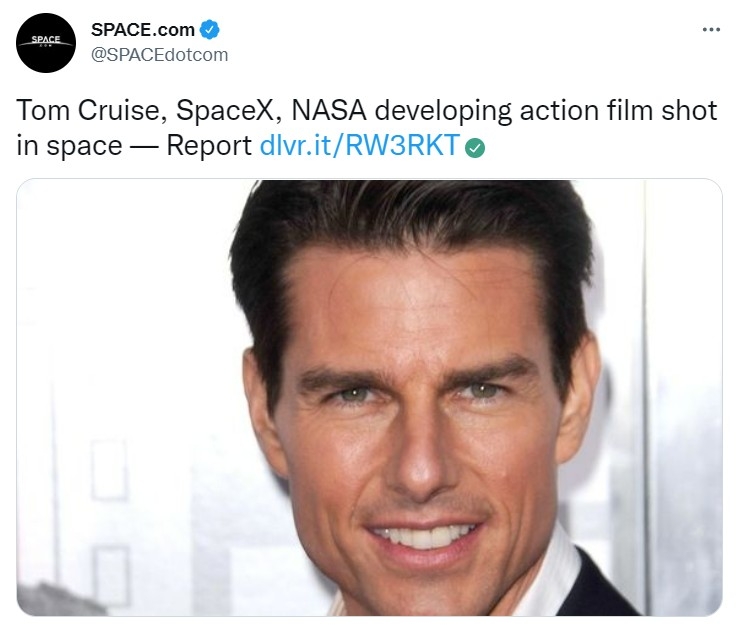Click the green checkmark badge after the link

[476, 148]
